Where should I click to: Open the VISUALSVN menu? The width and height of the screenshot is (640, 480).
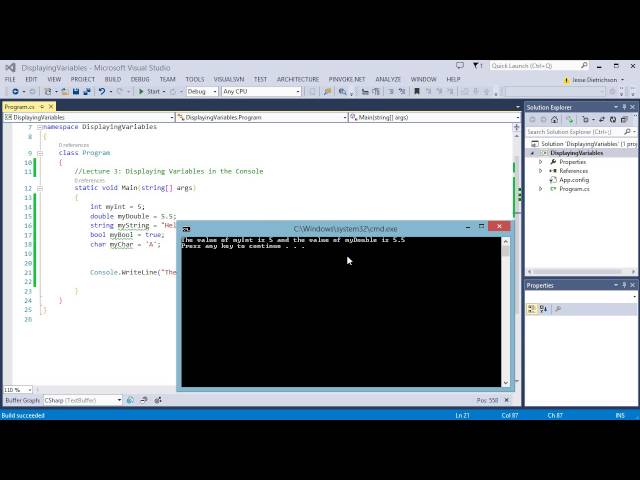(229, 79)
